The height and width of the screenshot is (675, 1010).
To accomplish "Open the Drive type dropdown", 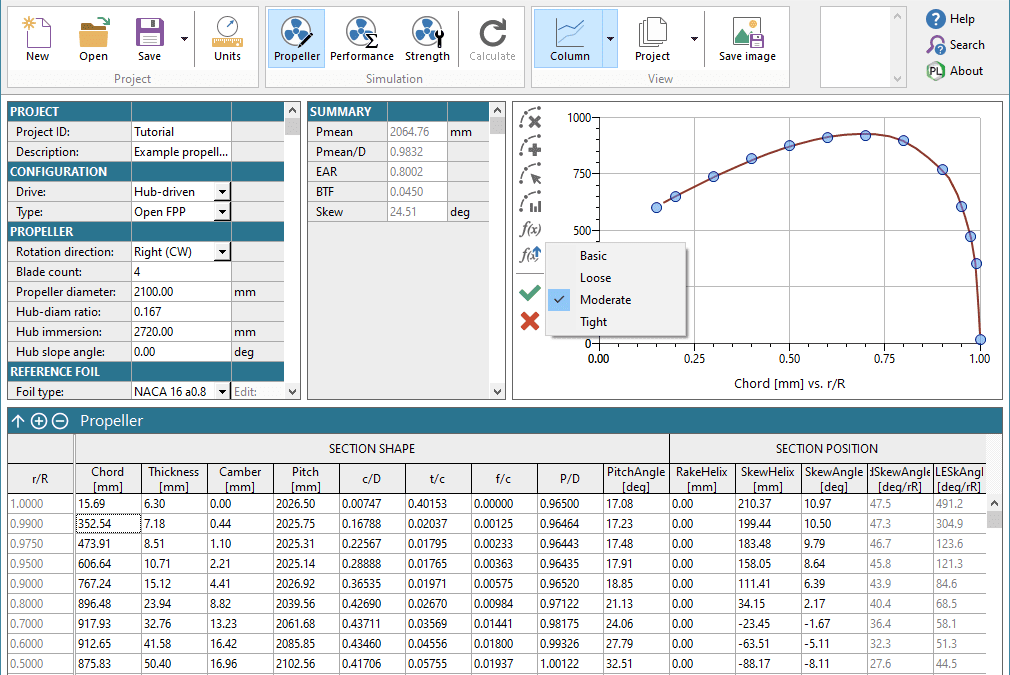I will point(222,192).
